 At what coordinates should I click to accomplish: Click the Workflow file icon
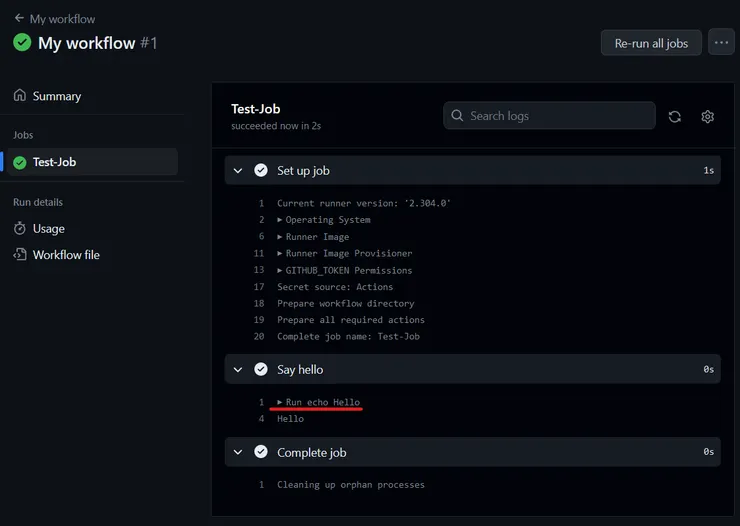pos(20,255)
